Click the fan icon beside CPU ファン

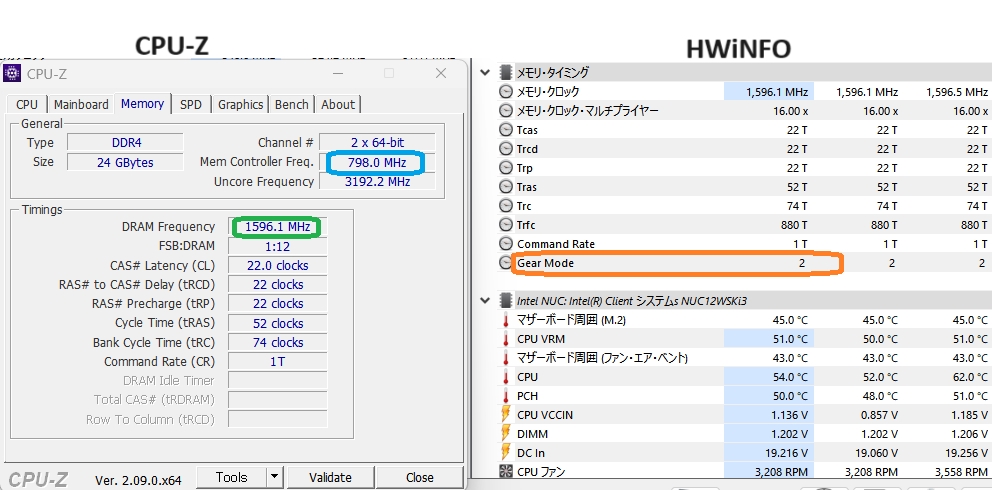(x=506, y=472)
